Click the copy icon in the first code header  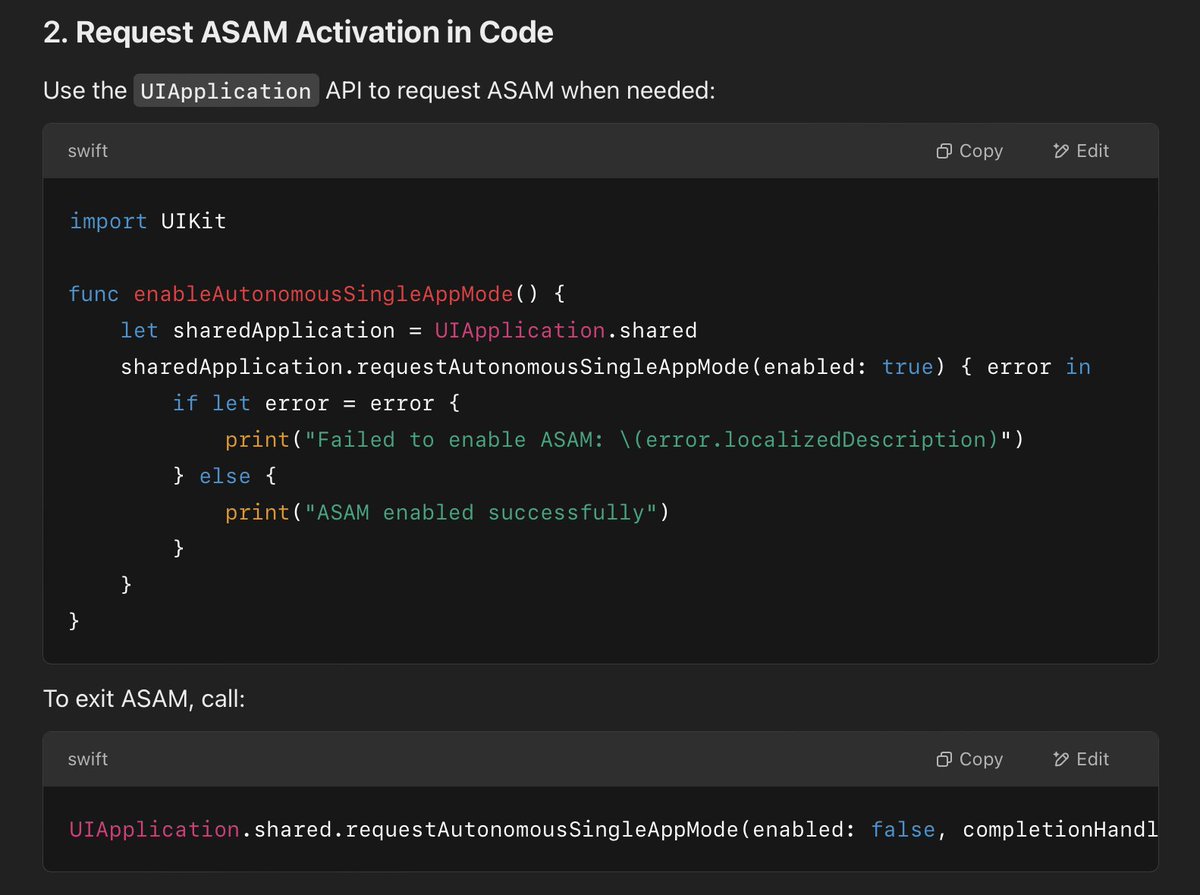(x=944, y=151)
